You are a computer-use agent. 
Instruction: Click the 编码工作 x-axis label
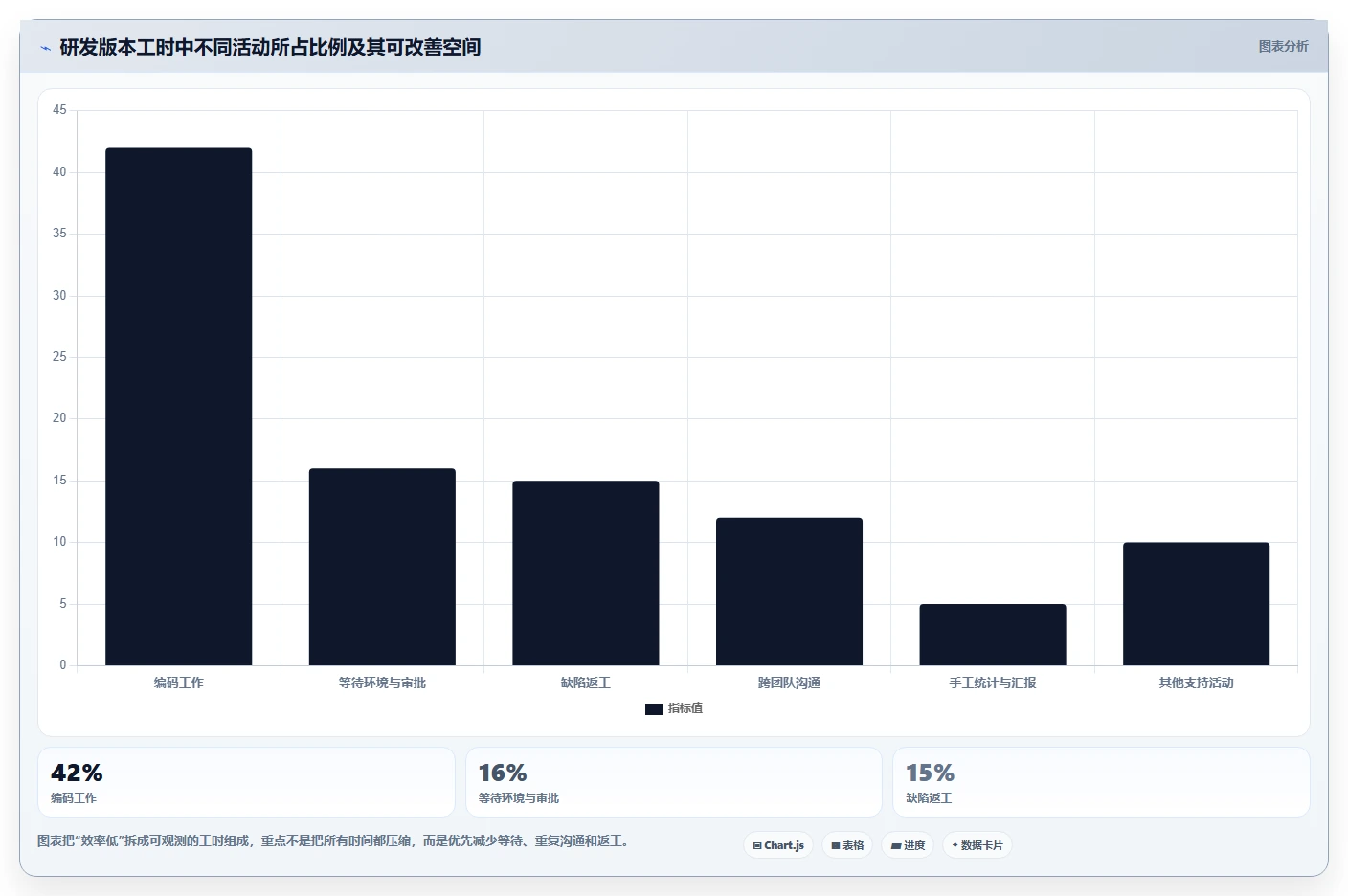tap(179, 683)
